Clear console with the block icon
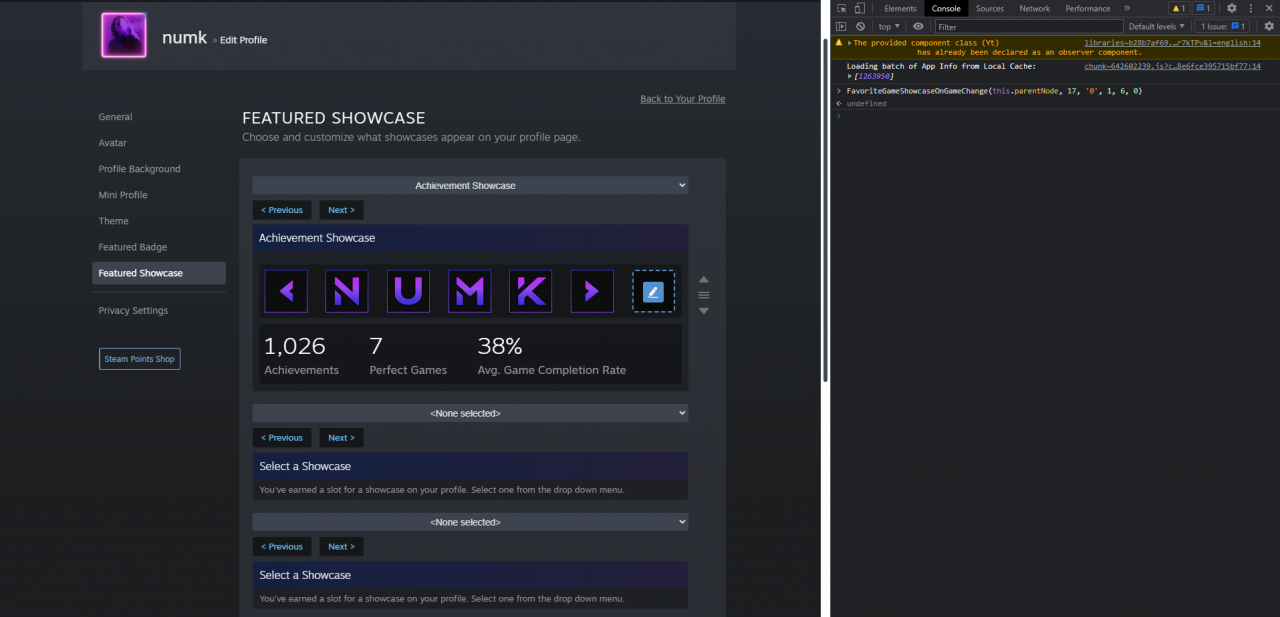The width and height of the screenshot is (1280, 617). [x=860, y=26]
